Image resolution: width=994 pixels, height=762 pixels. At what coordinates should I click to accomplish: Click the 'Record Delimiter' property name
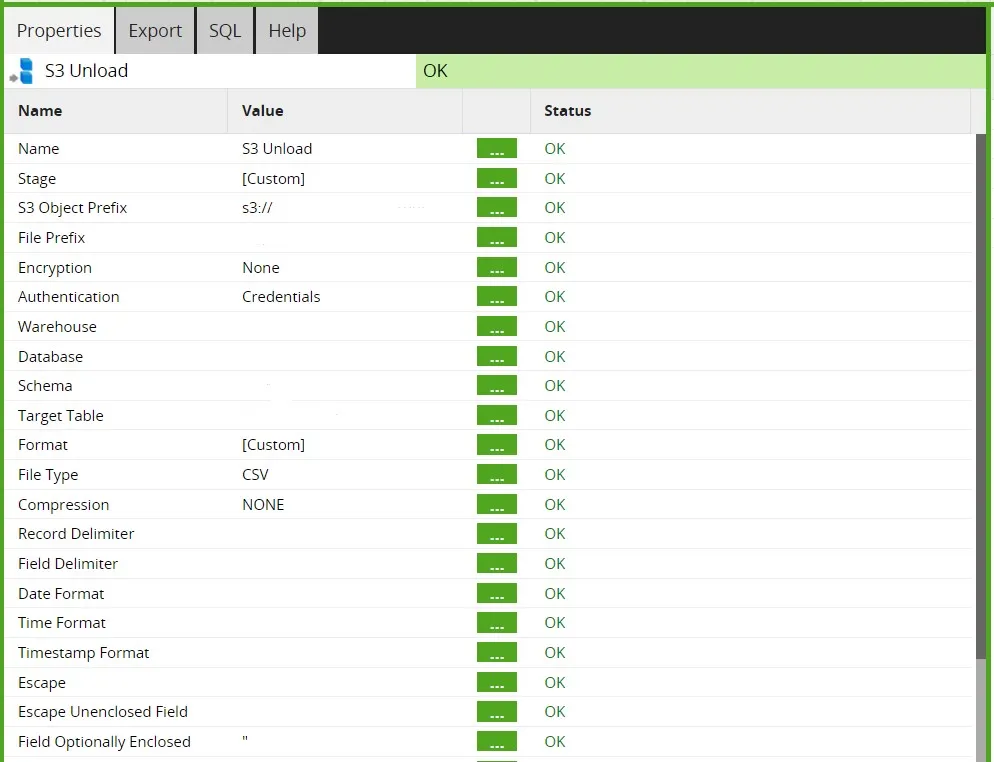(x=76, y=534)
